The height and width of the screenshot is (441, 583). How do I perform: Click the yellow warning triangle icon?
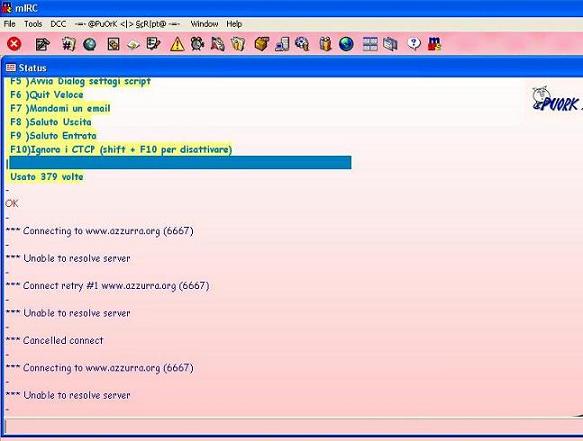[x=177, y=44]
